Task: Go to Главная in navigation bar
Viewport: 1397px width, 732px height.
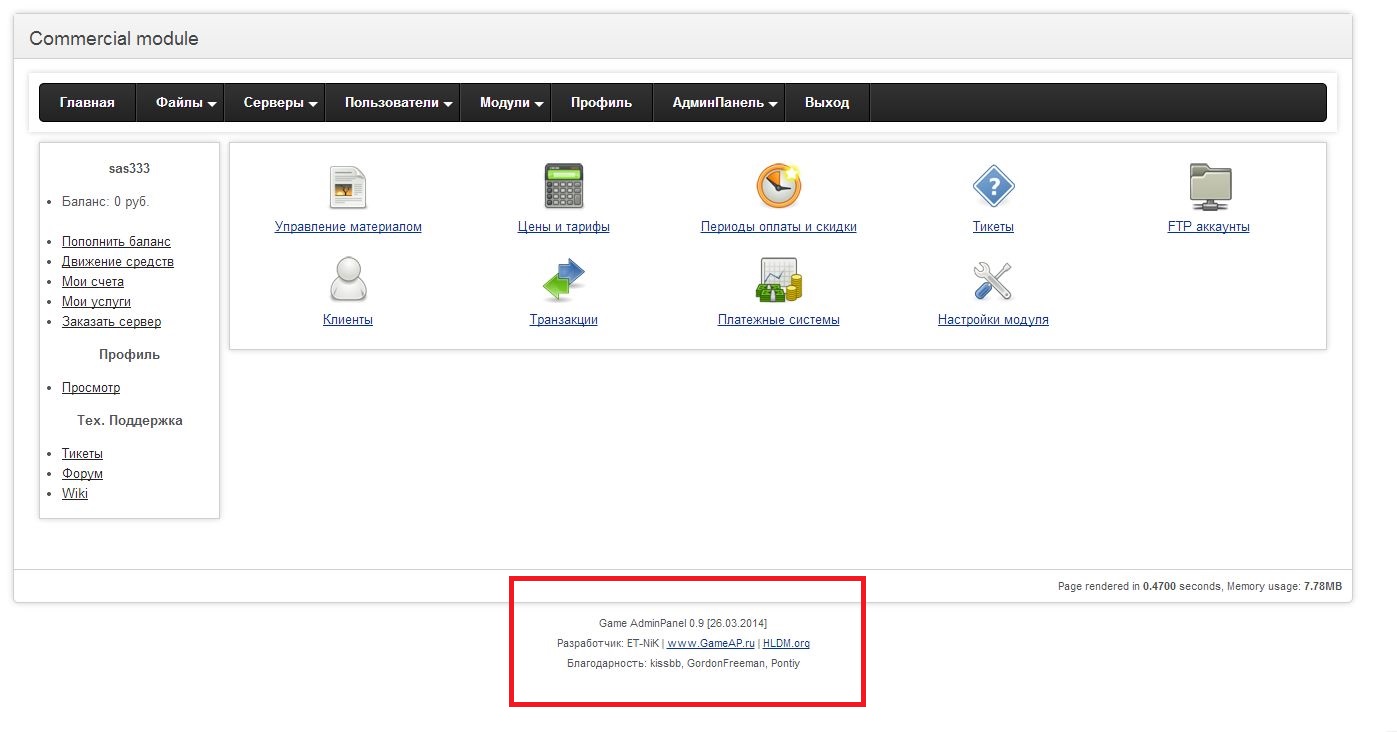Action: [87, 103]
